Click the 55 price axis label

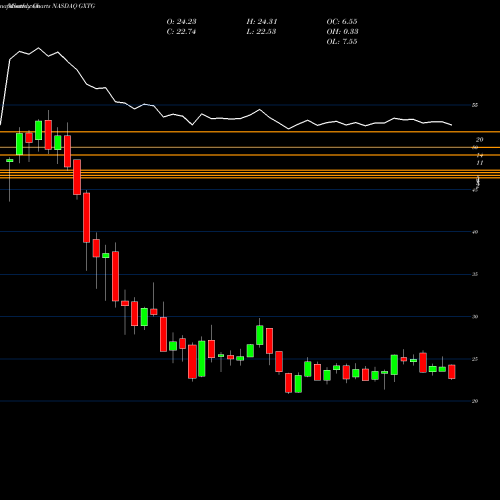pyautogui.click(x=475, y=105)
